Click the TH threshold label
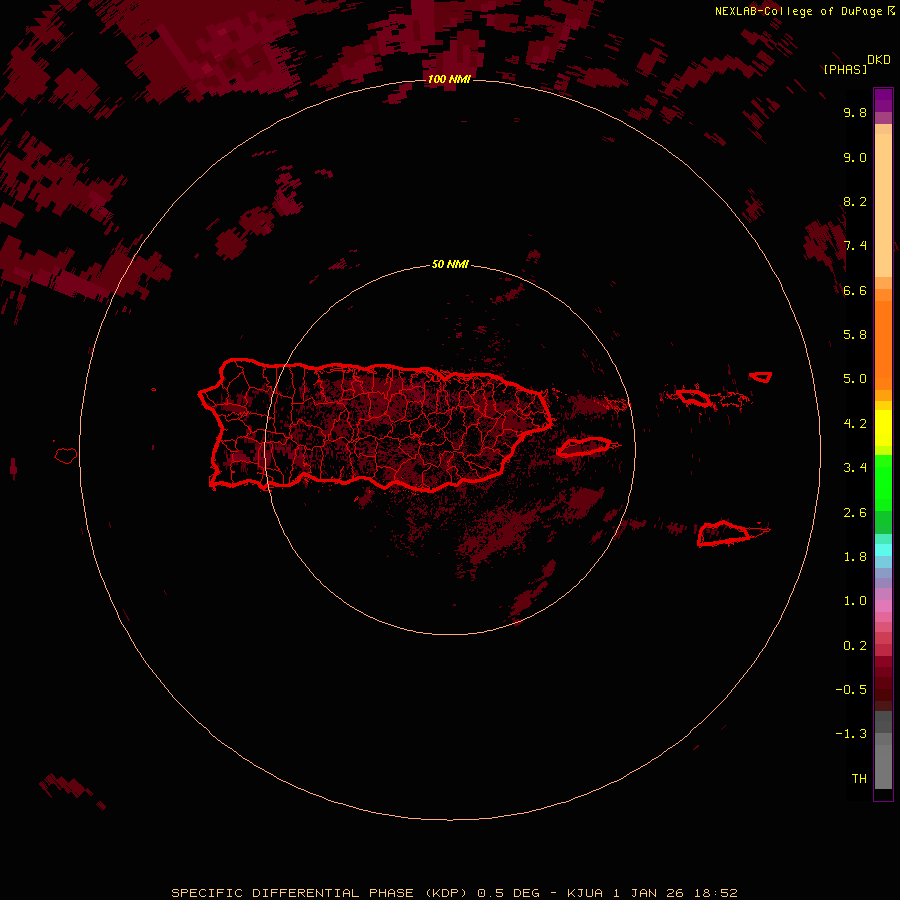The height and width of the screenshot is (900, 900). point(859,779)
